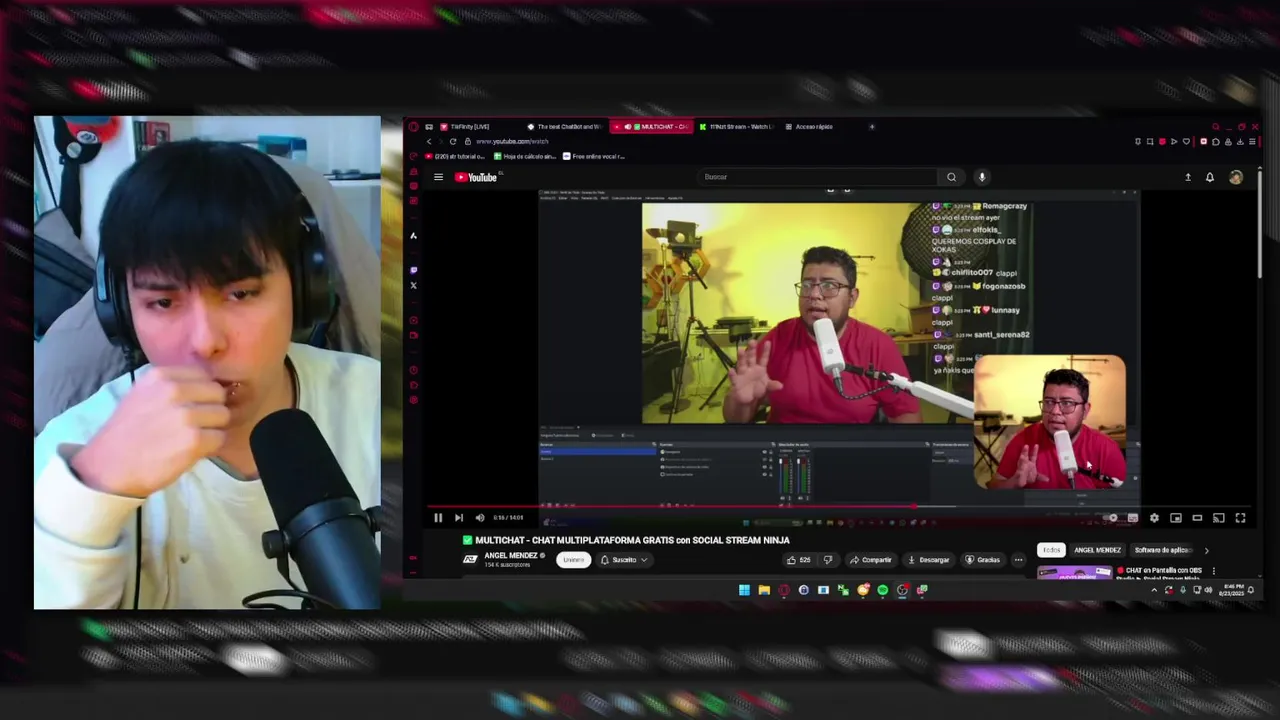Start voice search with the microphone

(982, 177)
